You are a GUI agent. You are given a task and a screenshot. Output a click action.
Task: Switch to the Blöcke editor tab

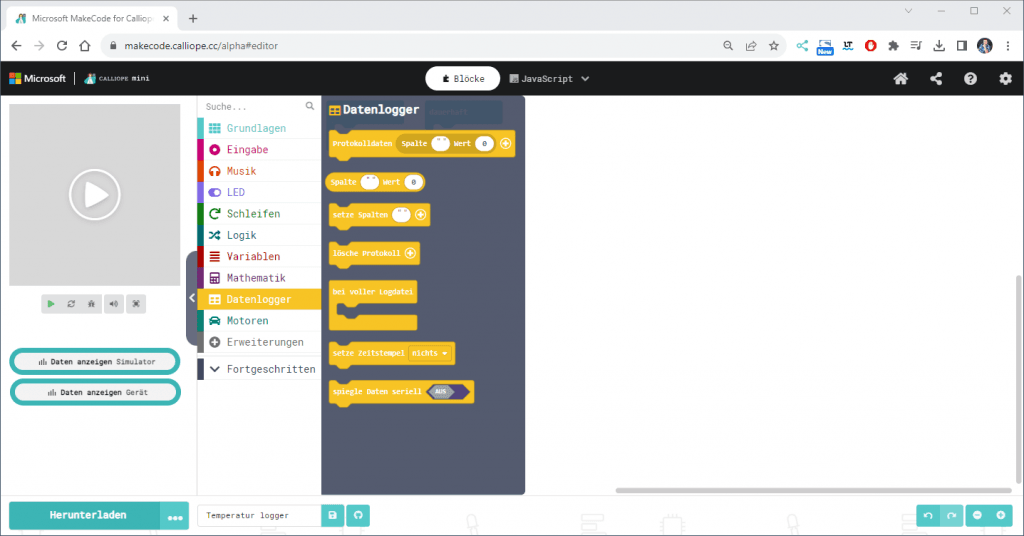click(x=462, y=79)
